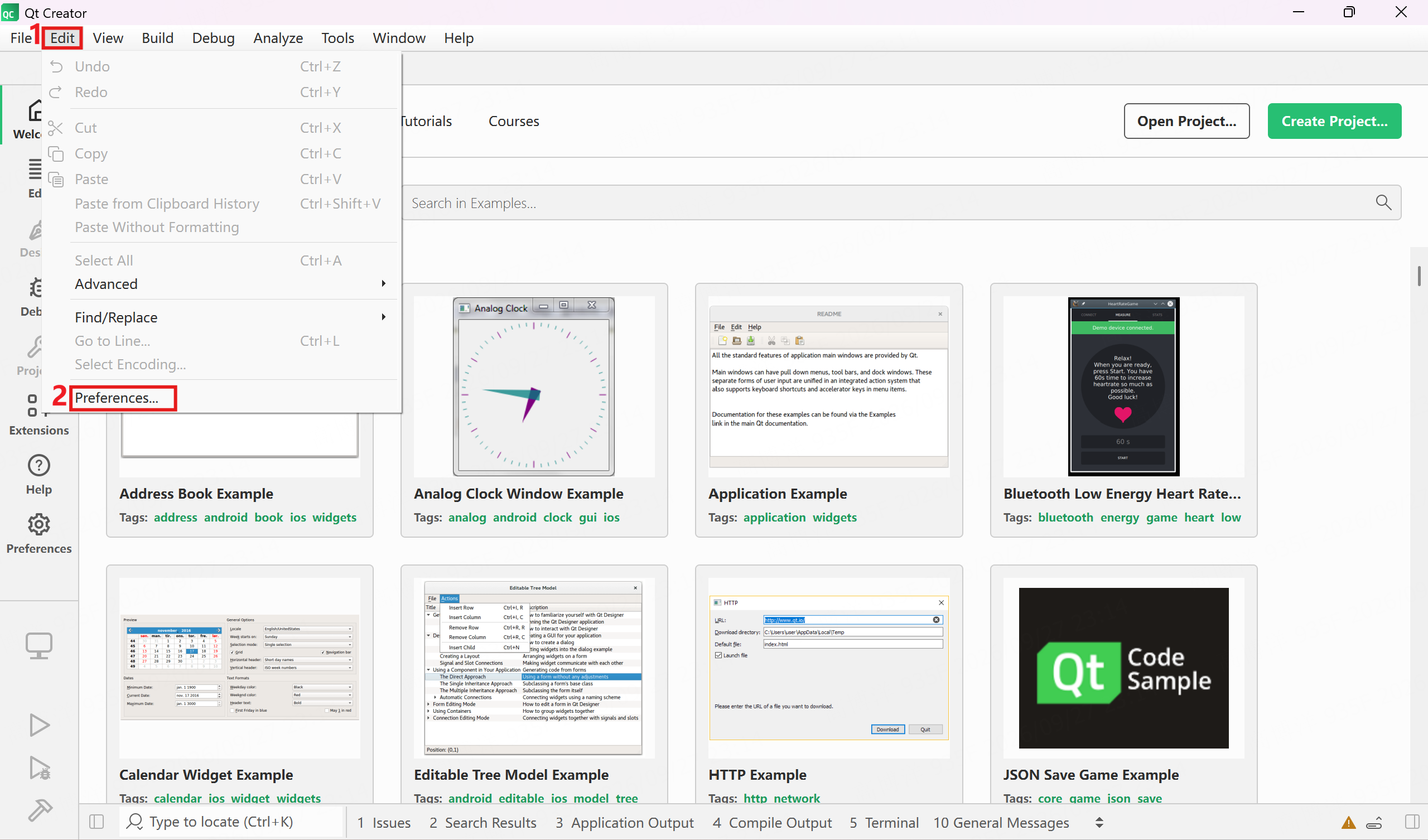Open the Build menu
The height and width of the screenshot is (840, 1428).
(x=157, y=38)
